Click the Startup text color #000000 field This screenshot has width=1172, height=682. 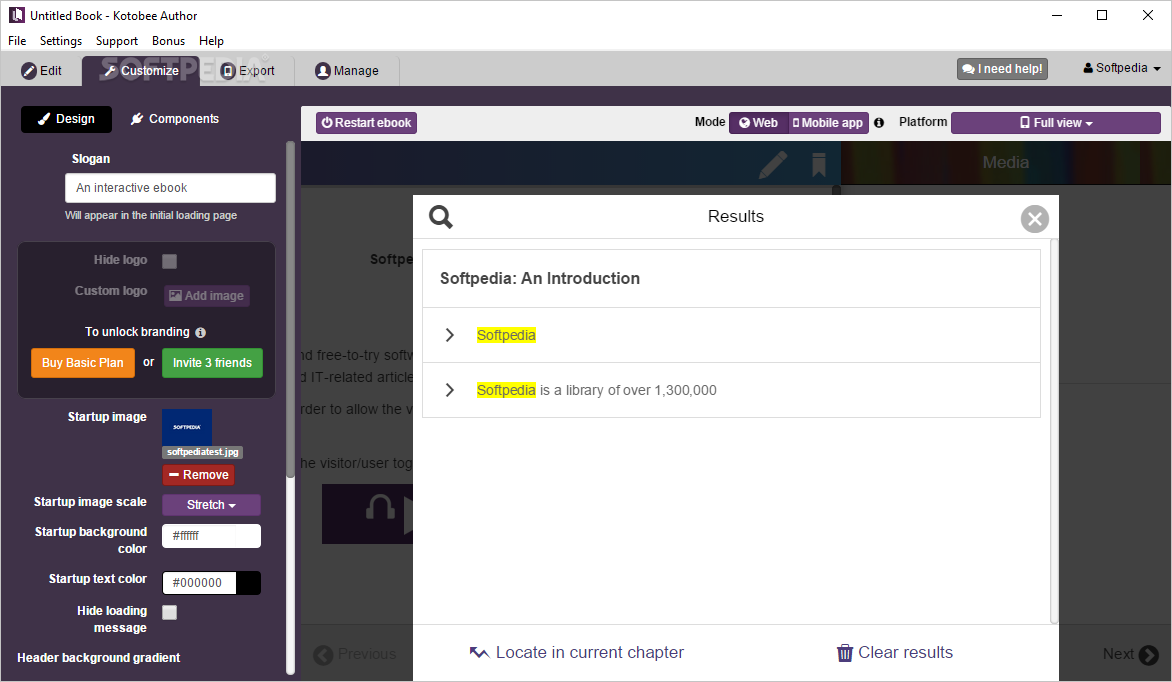pyautogui.click(x=199, y=583)
